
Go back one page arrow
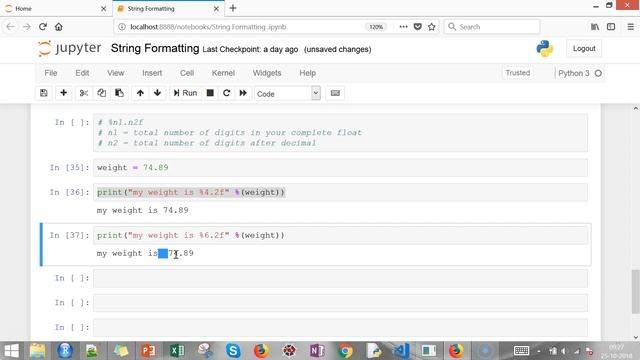coord(11,27)
